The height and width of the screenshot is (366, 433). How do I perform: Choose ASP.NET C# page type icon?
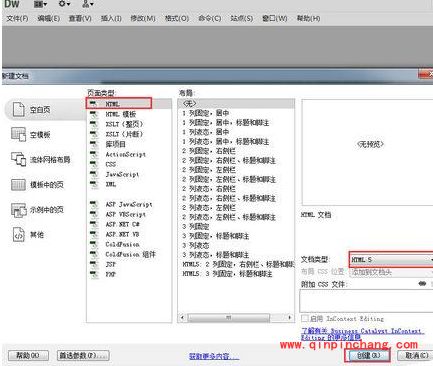click(x=94, y=224)
